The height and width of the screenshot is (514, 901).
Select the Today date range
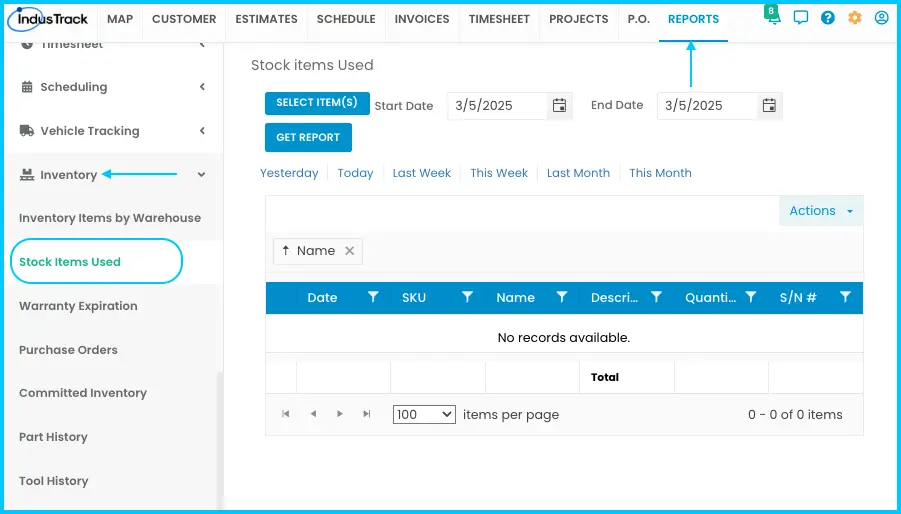point(355,173)
